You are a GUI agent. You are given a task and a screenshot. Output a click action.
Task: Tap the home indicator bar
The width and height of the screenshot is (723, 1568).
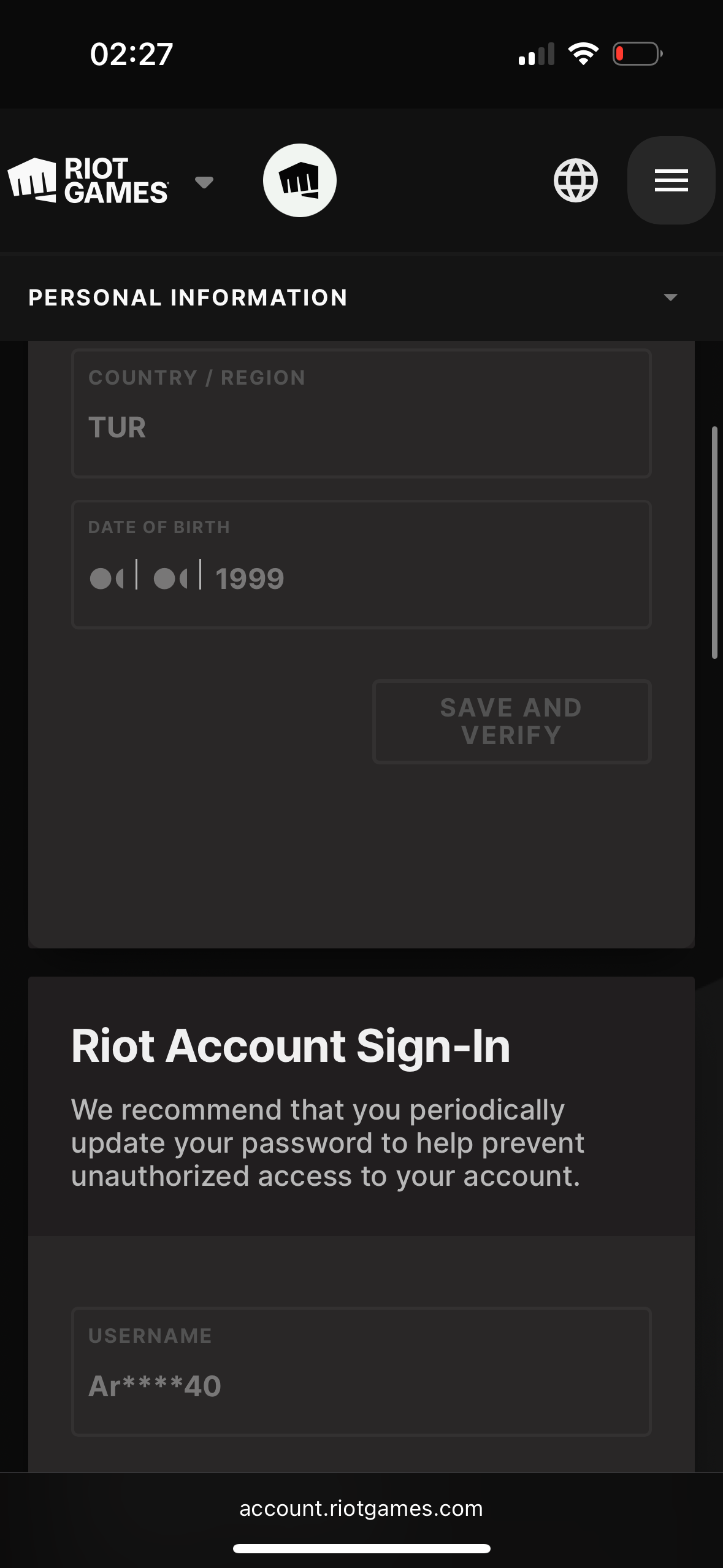point(361,1548)
